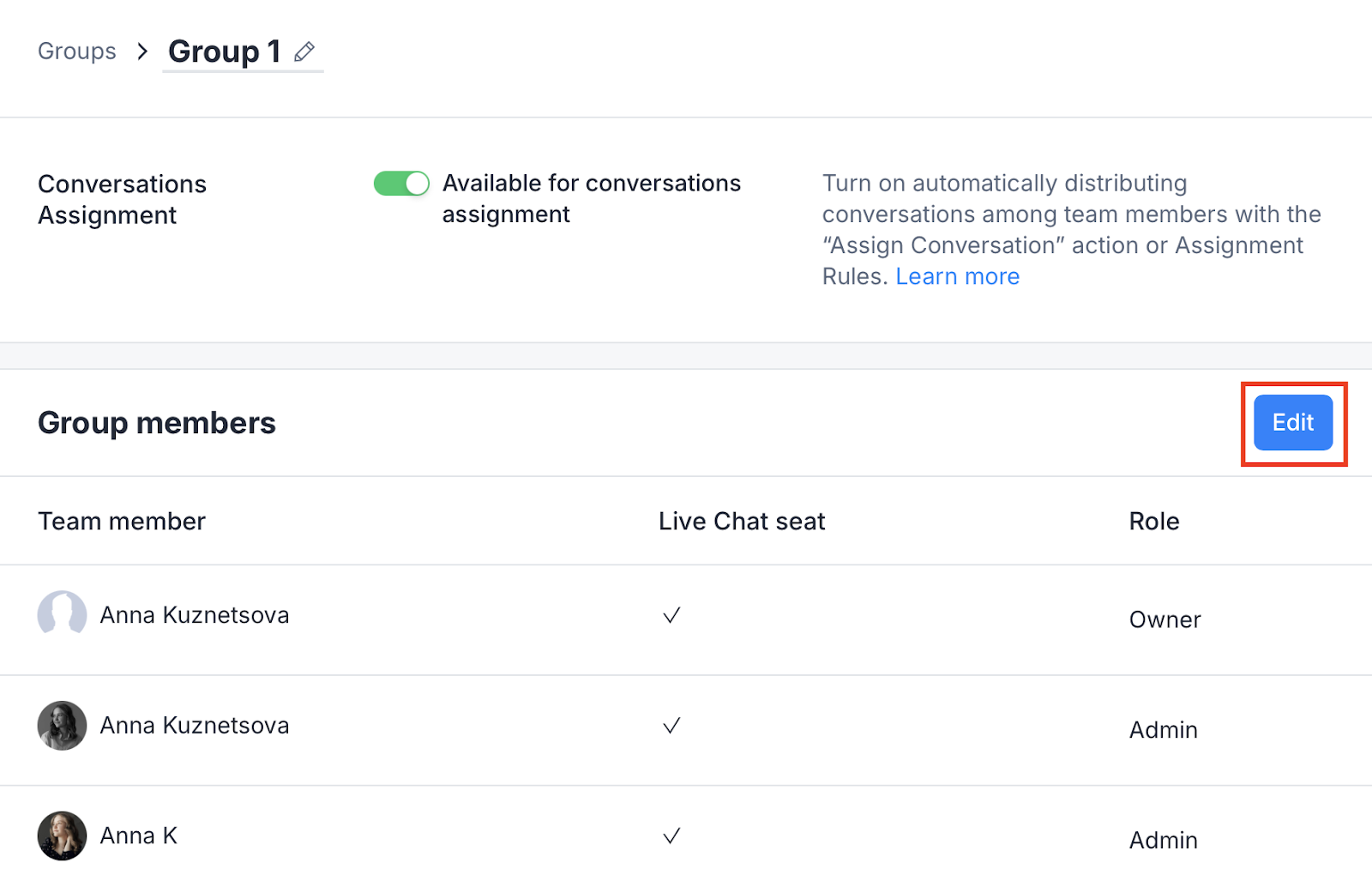Click the Owner role label

coord(1164,619)
